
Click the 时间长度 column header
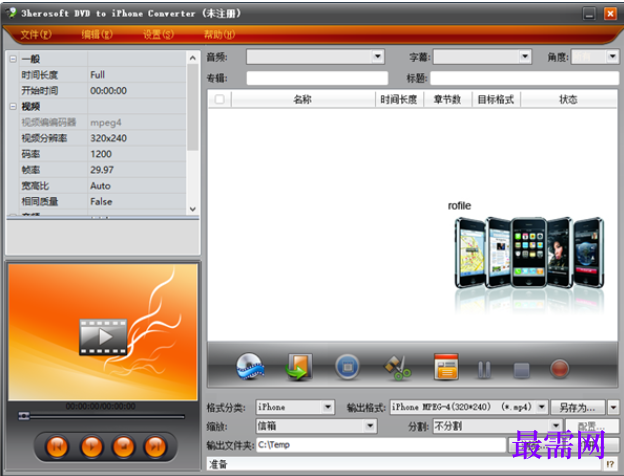[x=399, y=99]
